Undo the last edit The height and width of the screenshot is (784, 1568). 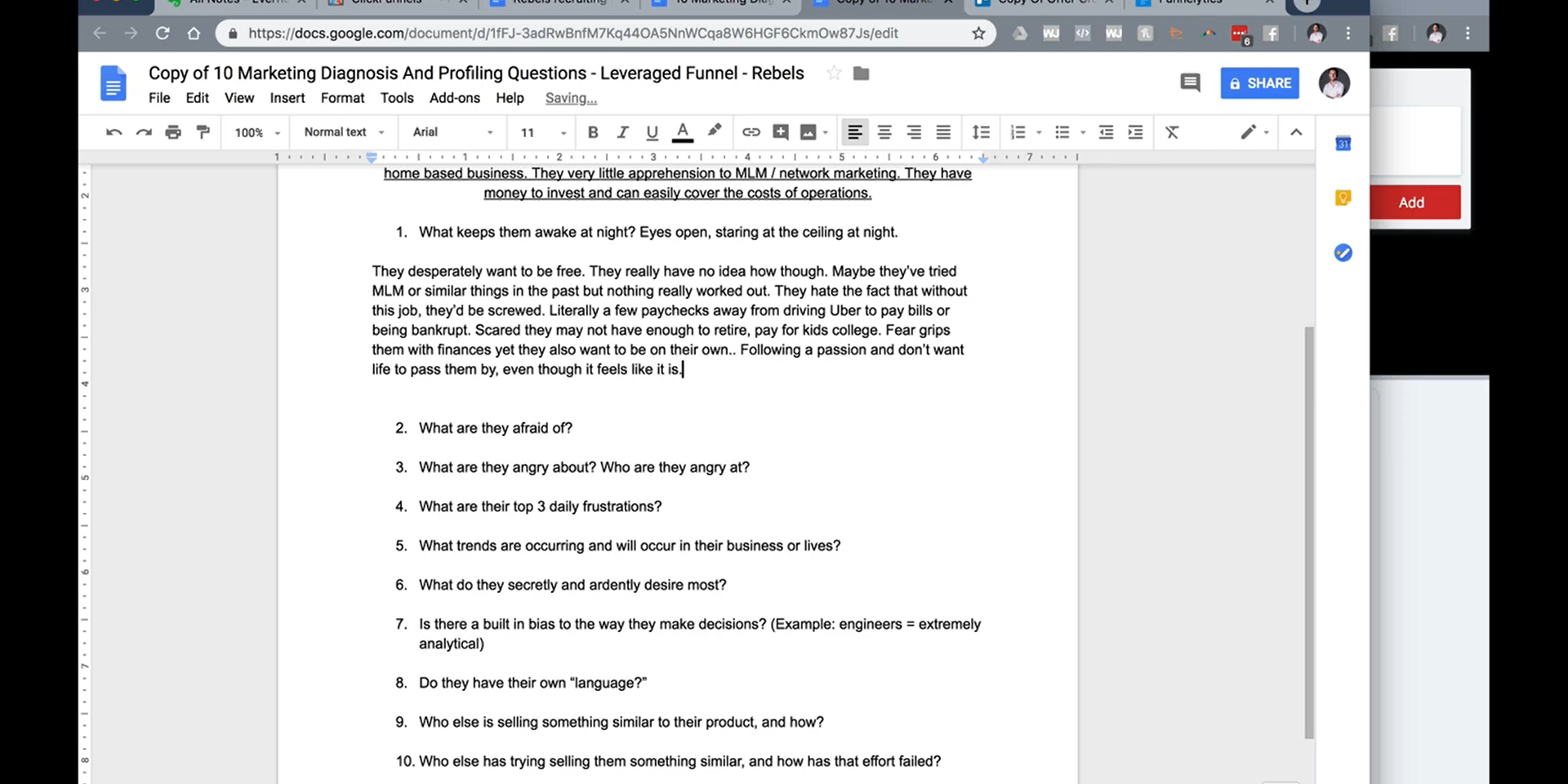[x=114, y=132]
